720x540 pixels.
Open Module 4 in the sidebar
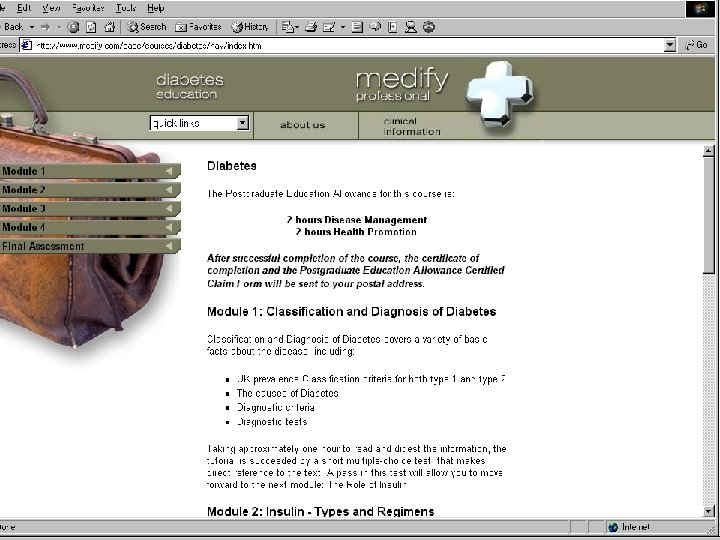[x=90, y=227]
